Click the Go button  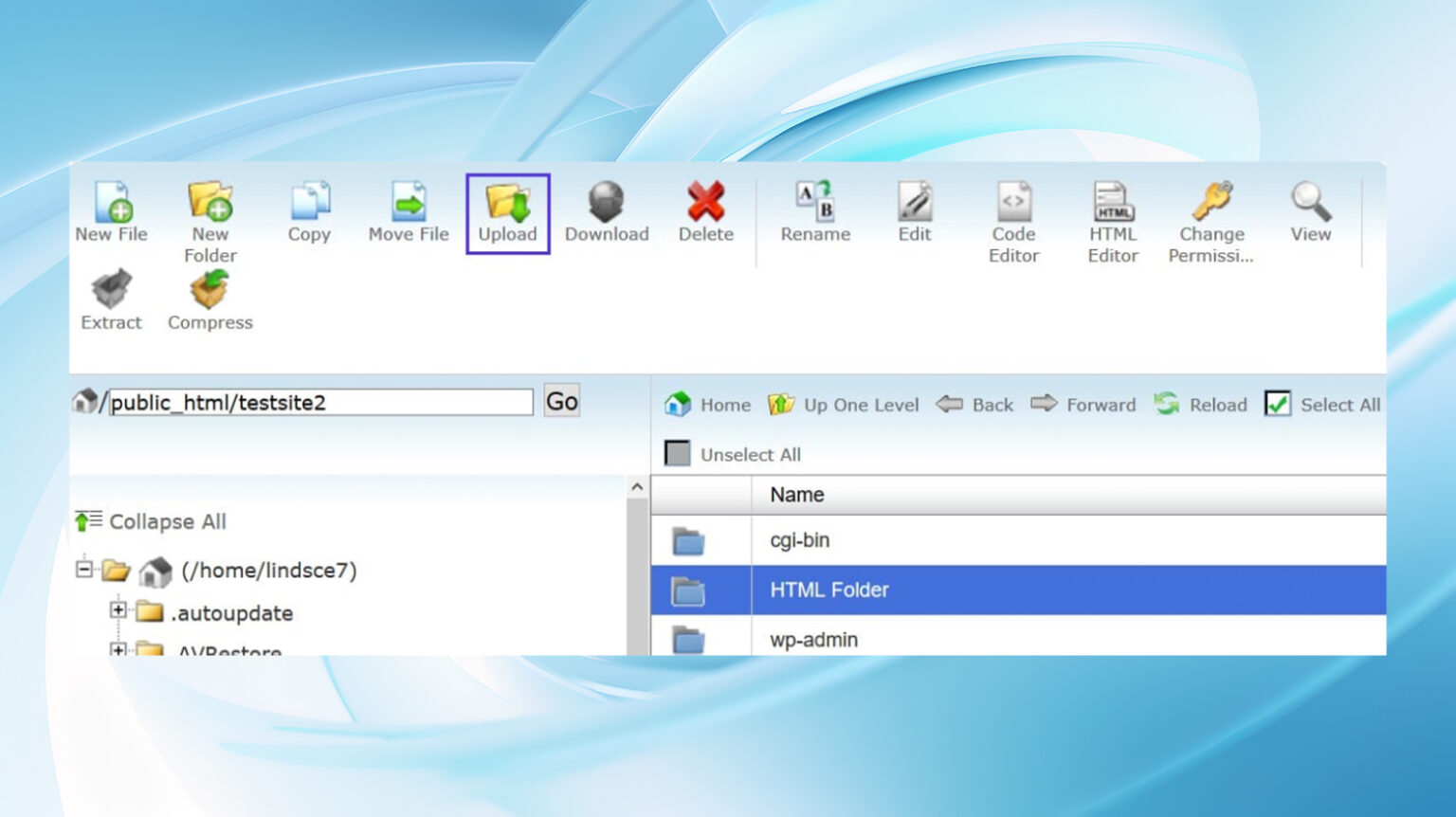pyautogui.click(x=561, y=402)
